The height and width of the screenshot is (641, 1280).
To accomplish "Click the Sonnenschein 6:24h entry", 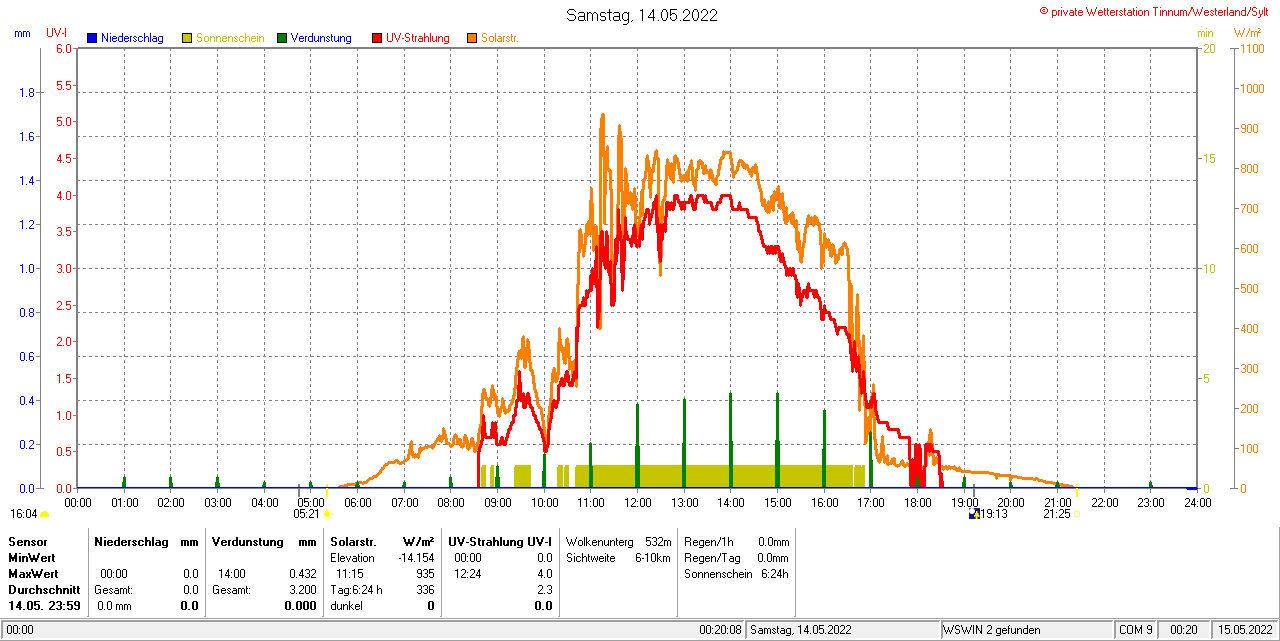I will click(x=737, y=573).
